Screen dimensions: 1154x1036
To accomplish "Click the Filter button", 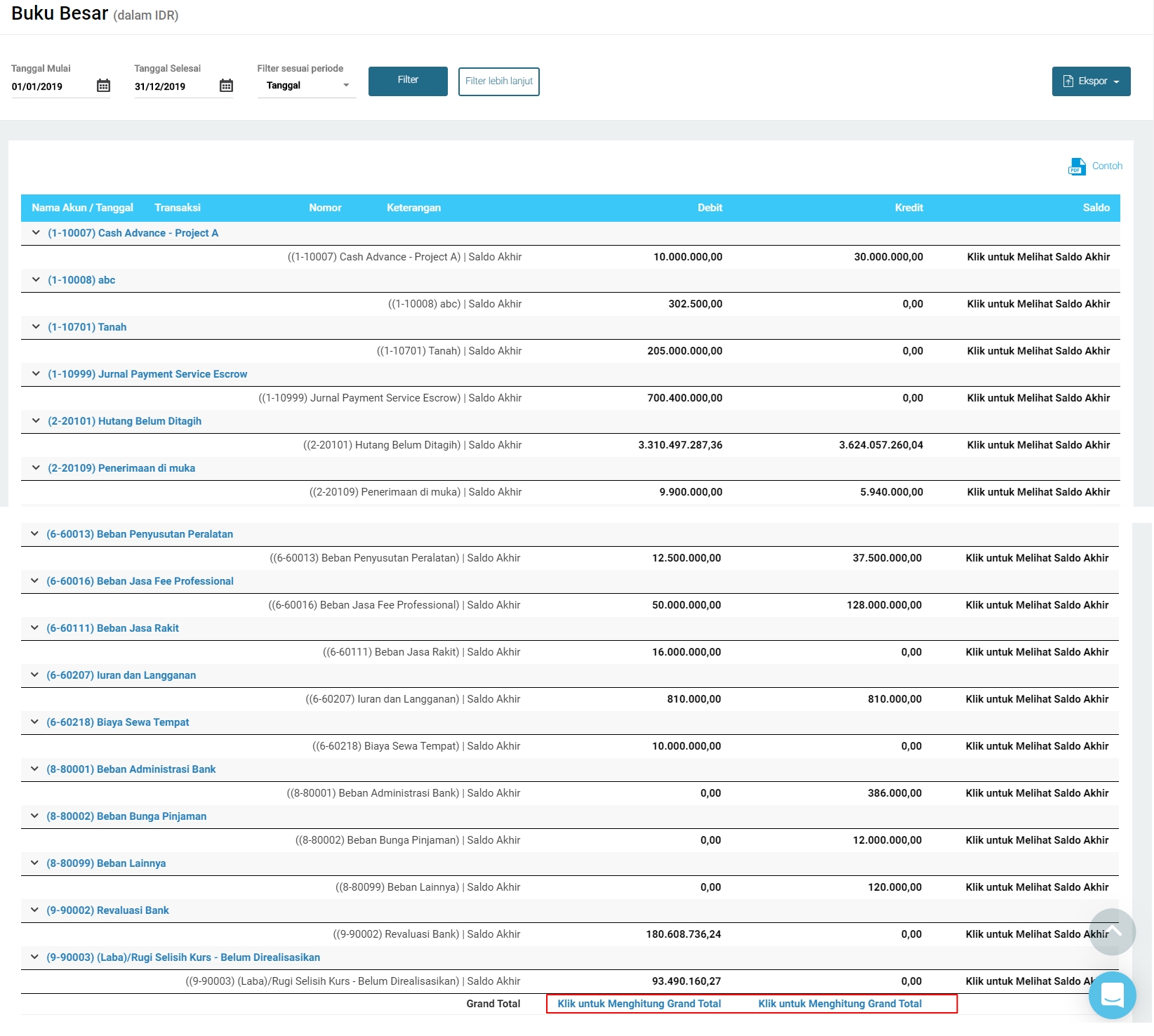I will tap(407, 81).
